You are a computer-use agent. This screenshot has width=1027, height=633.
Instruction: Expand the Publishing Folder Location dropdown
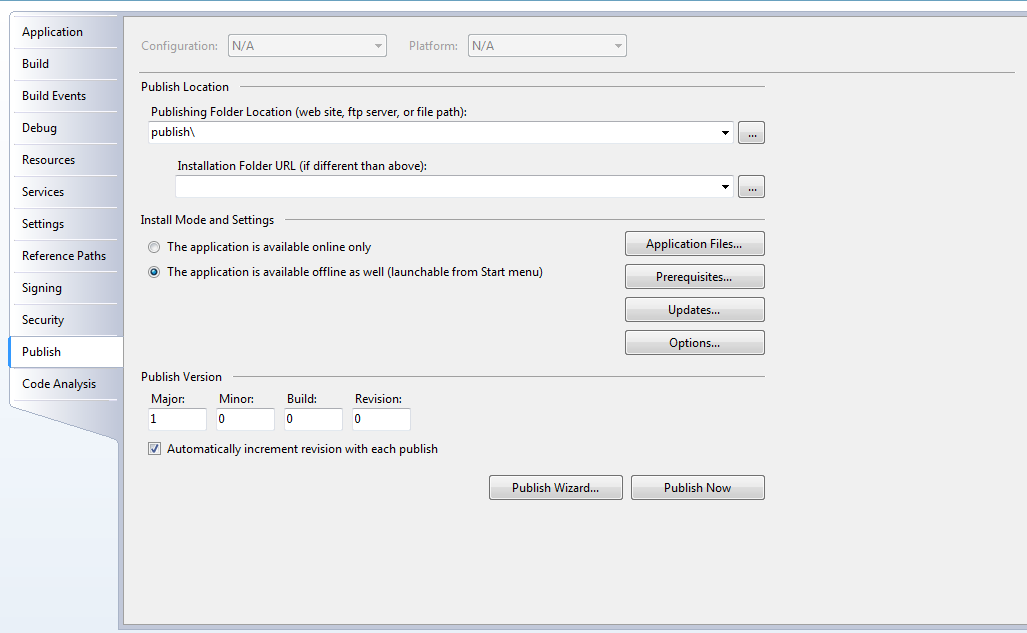point(725,133)
